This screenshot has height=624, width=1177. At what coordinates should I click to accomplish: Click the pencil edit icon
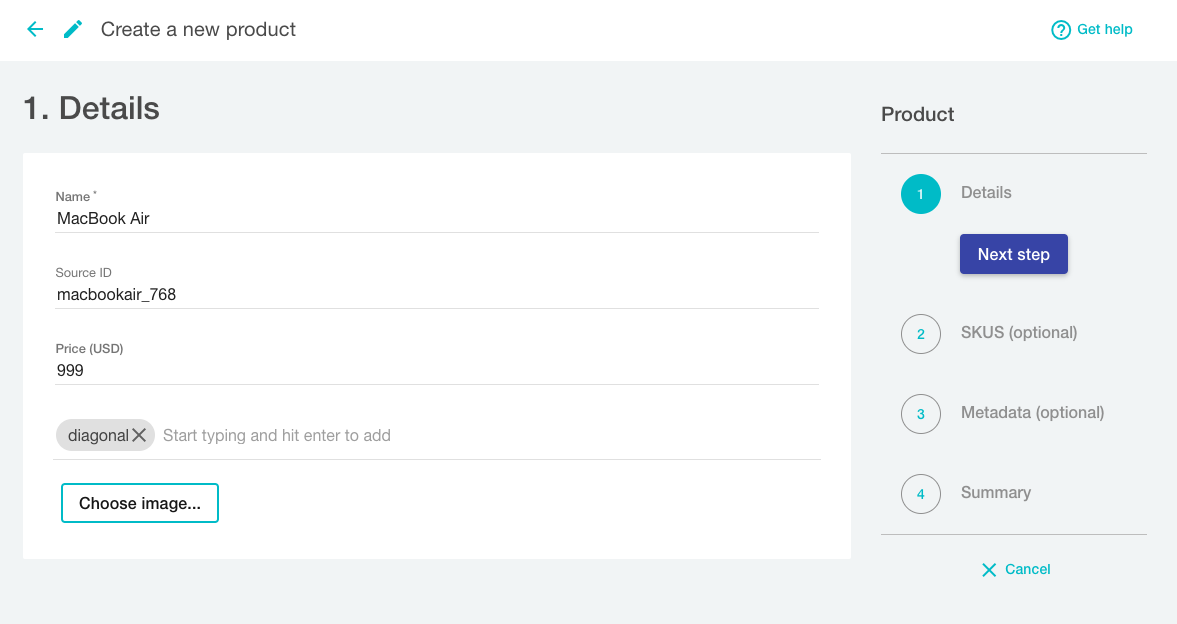click(x=73, y=29)
